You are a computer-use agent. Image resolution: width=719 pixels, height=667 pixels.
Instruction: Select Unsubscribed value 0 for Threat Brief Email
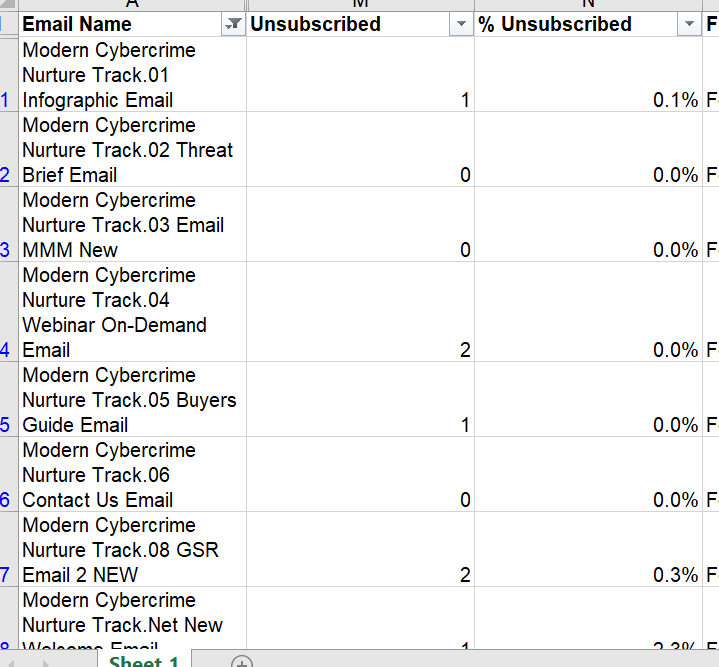[x=360, y=149]
